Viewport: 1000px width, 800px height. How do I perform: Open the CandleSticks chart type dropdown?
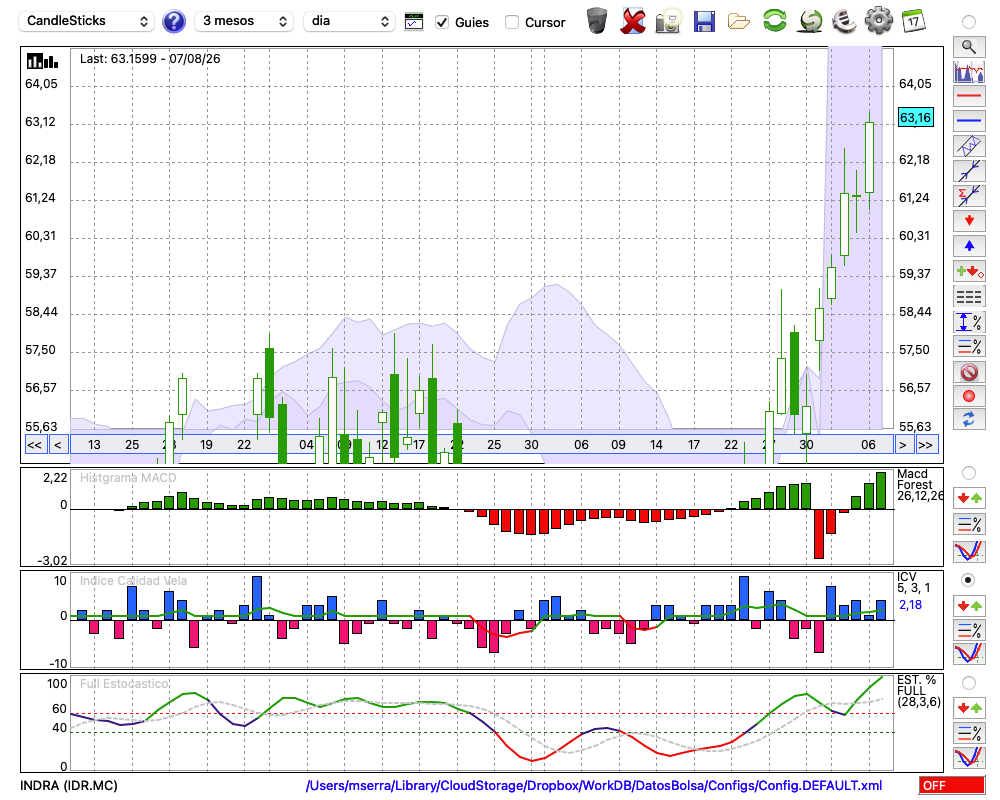tap(86, 21)
